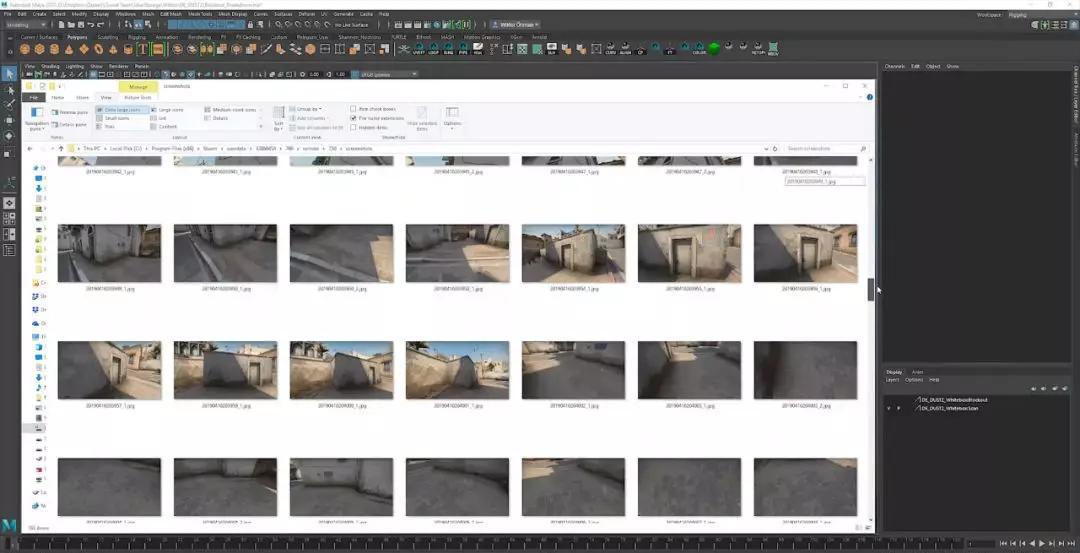Select the Paint Selection tool in the toolbox

tap(10, 105)
